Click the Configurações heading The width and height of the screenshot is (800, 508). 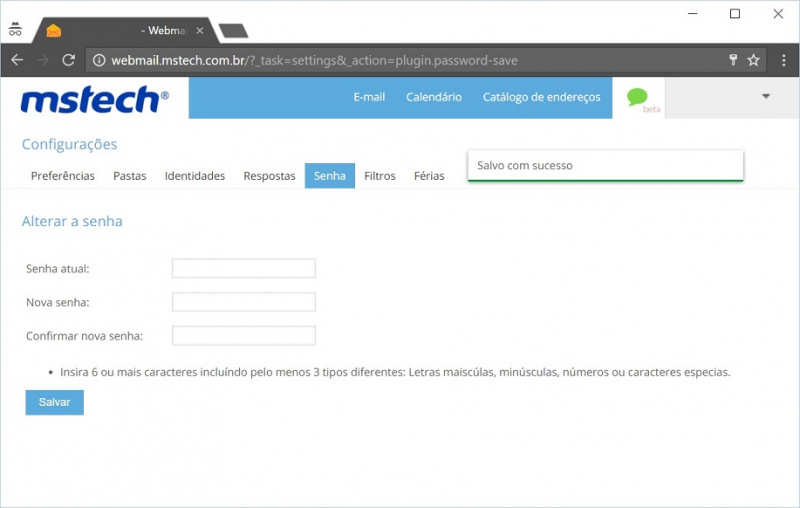pyautogui.click(x=69, y=144)
